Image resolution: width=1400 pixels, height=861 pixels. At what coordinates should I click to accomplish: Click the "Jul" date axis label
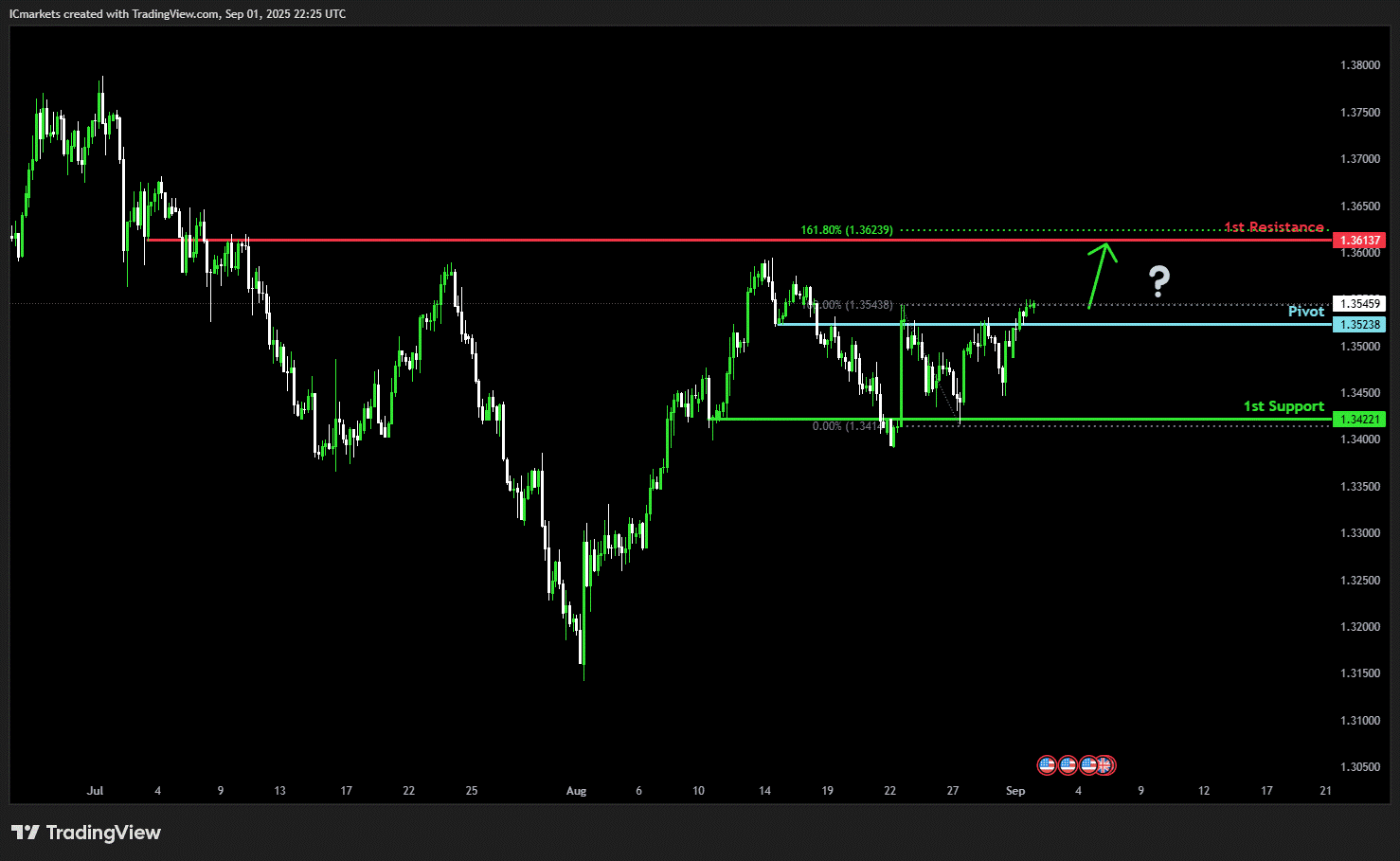tap(95, 791)
